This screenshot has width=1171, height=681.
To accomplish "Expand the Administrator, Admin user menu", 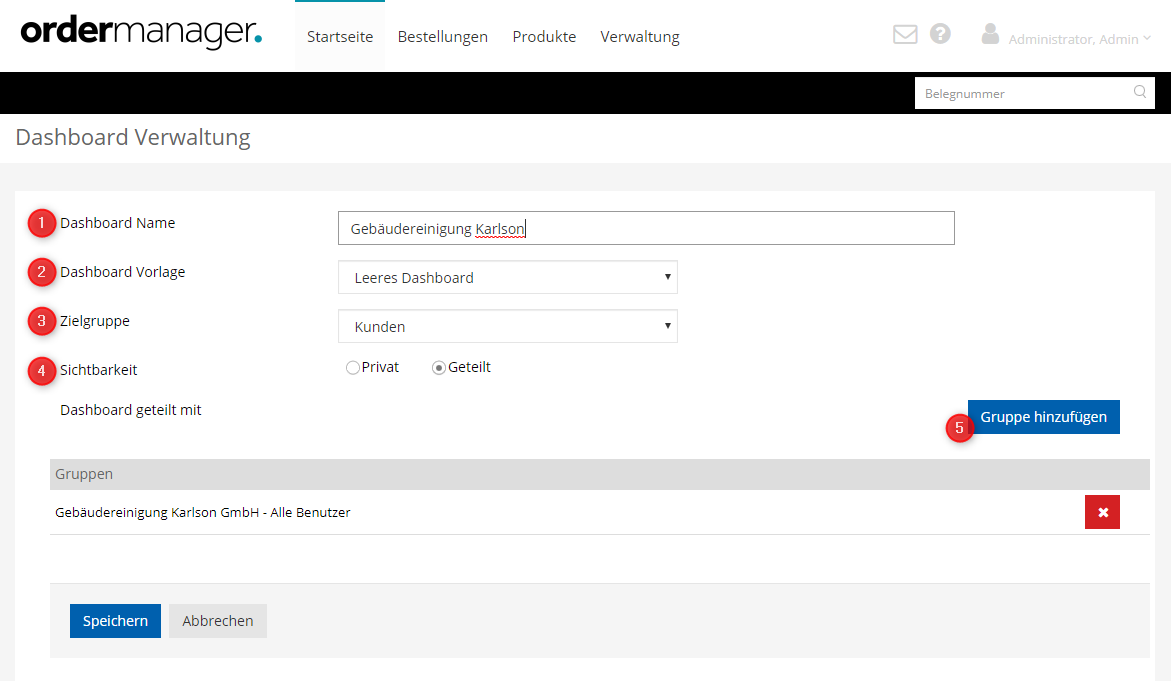I will click(x=1078, y=39).
